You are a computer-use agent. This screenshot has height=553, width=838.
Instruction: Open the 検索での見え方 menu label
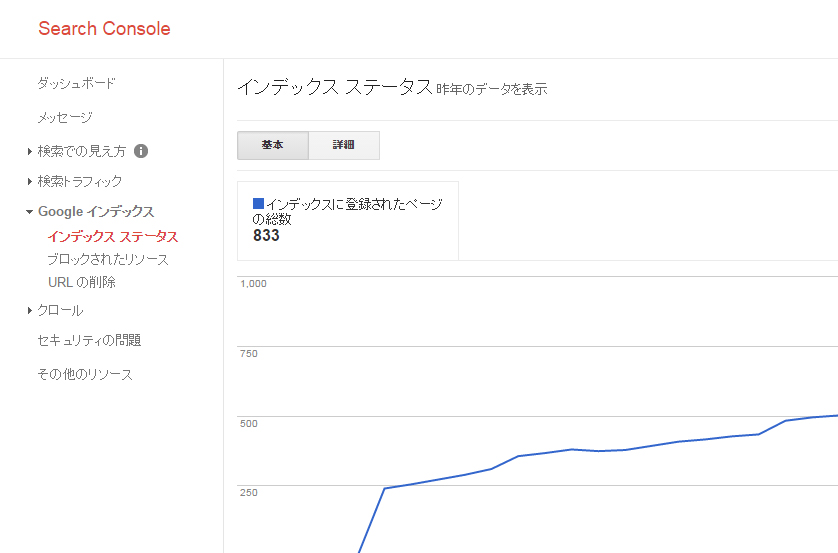point(82,151)
